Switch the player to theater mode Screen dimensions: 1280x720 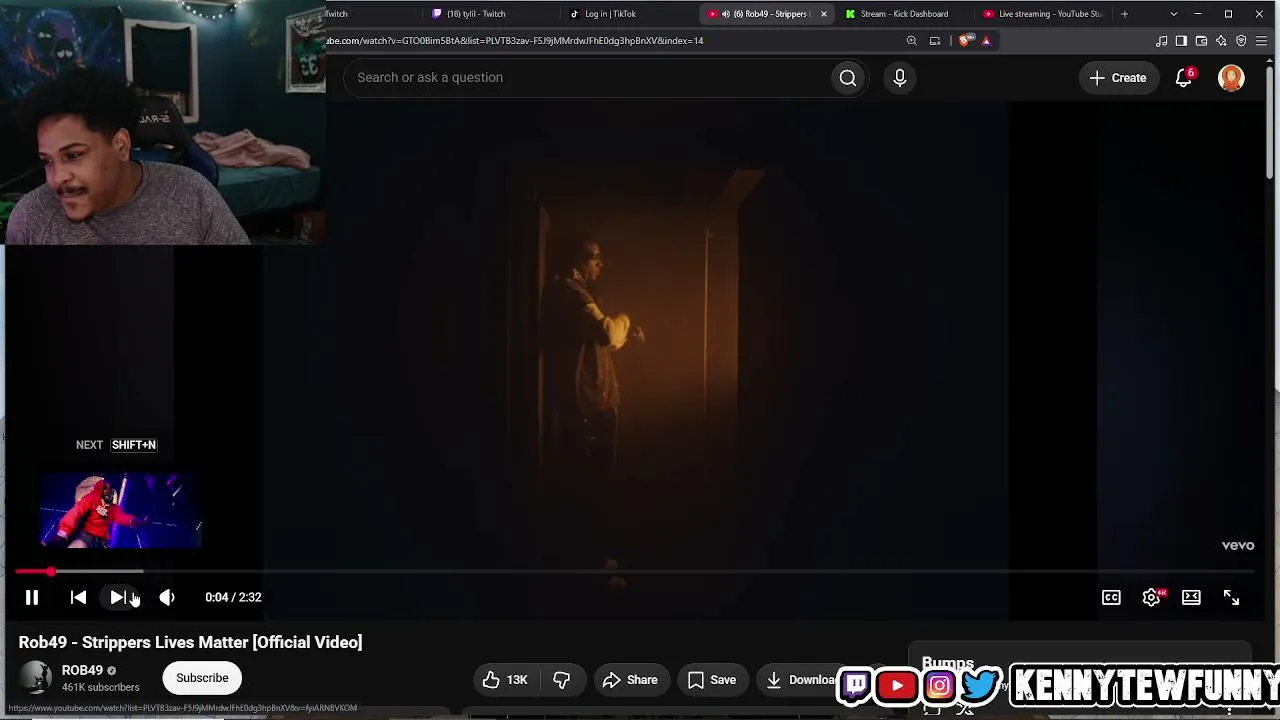tap(1191, 597)
